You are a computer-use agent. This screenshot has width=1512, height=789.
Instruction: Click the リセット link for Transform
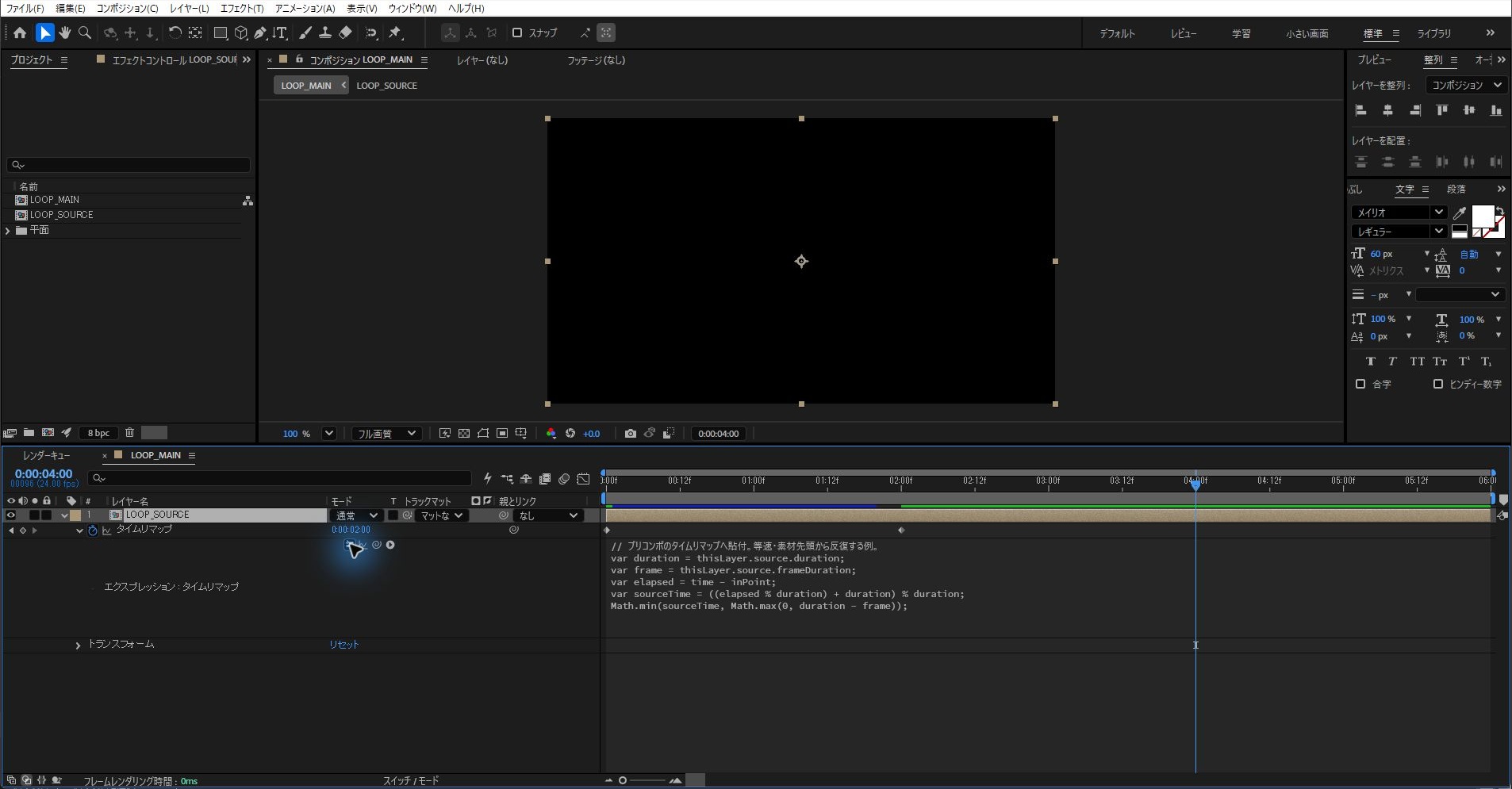pos(344,645)
